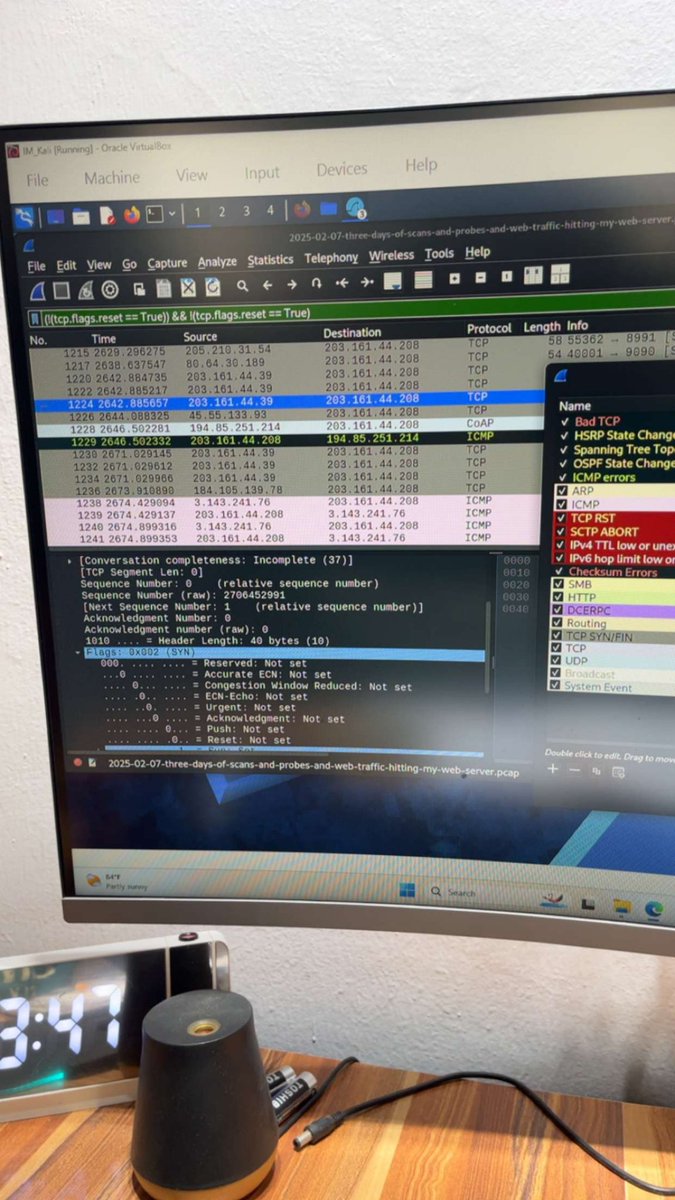Collapse the Flags: 0x002 (SYN) tree
The image size is (675, 1200).
[x=79, y=653]
